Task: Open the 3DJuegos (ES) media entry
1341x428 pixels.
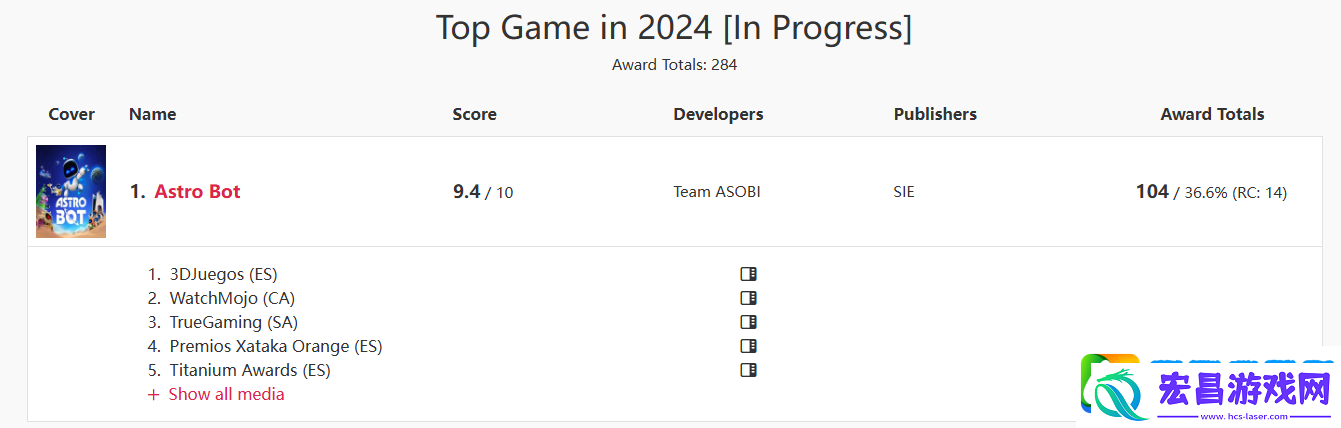Action: pos(223,274)
